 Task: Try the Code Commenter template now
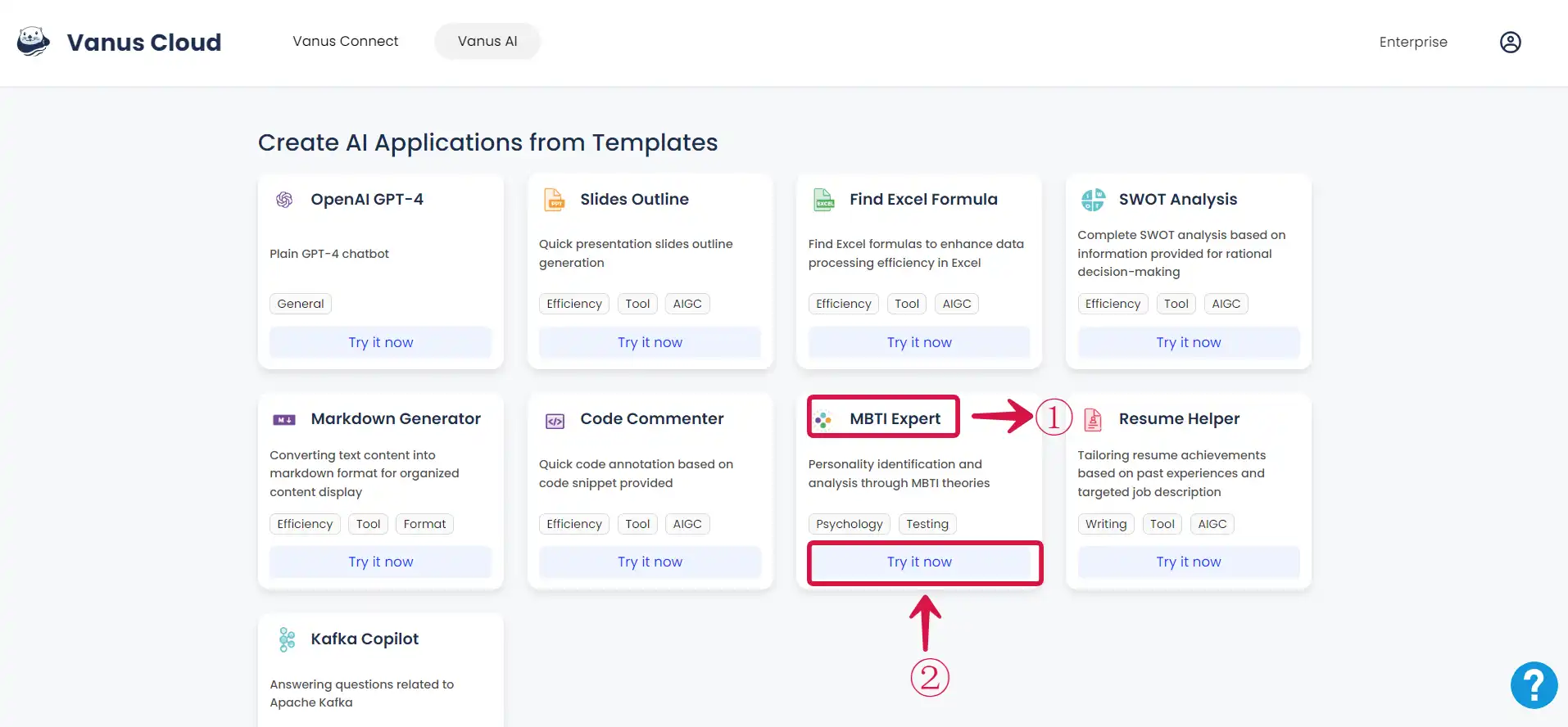click(650, 562)
